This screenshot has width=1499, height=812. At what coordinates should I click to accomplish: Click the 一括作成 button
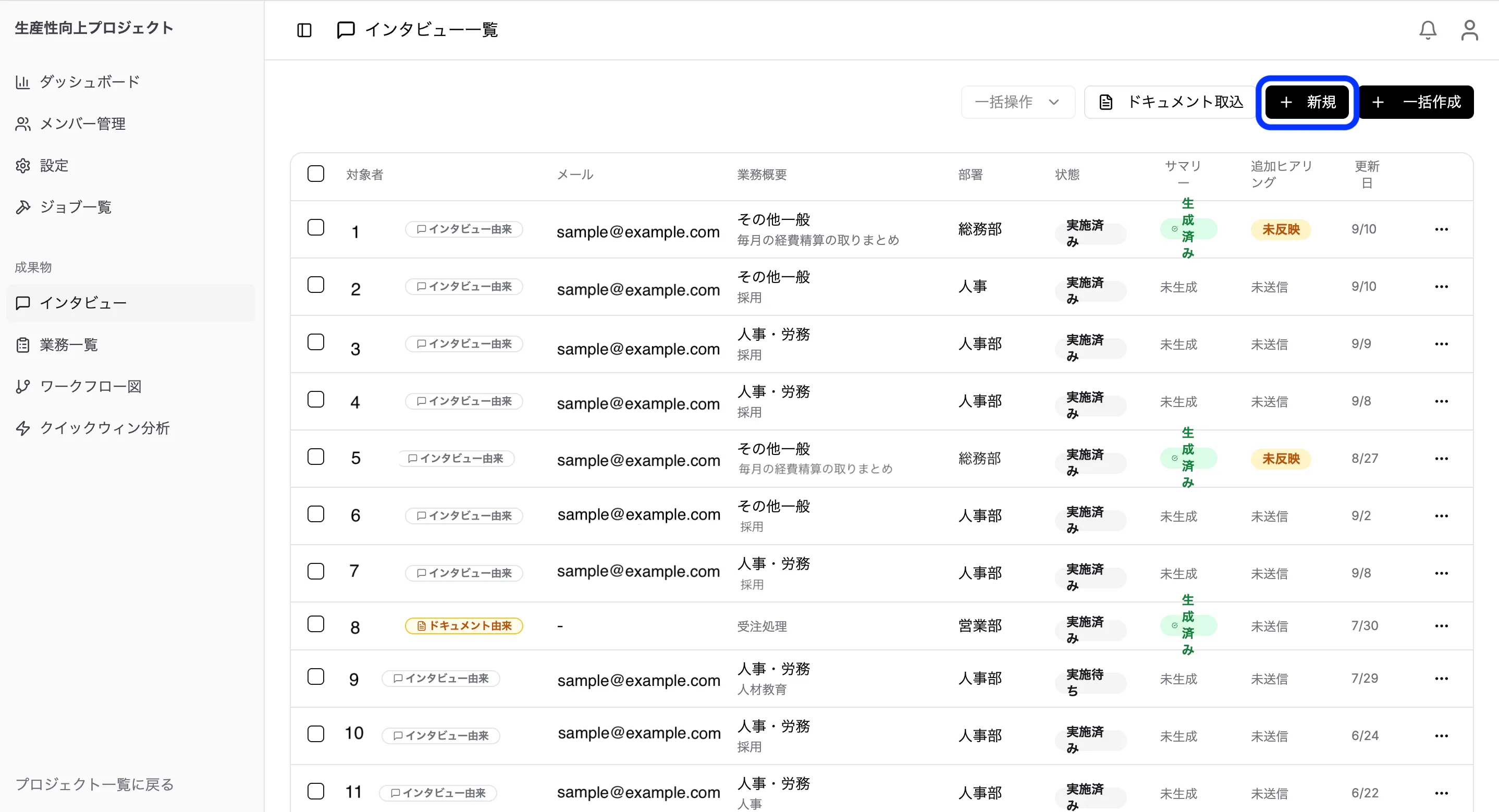1416,102
